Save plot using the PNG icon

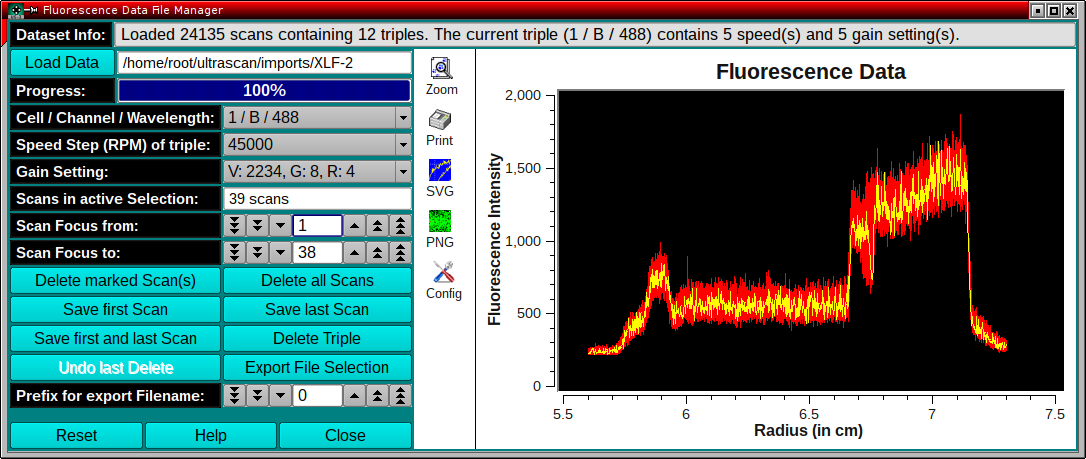click(x=440, y=221)
